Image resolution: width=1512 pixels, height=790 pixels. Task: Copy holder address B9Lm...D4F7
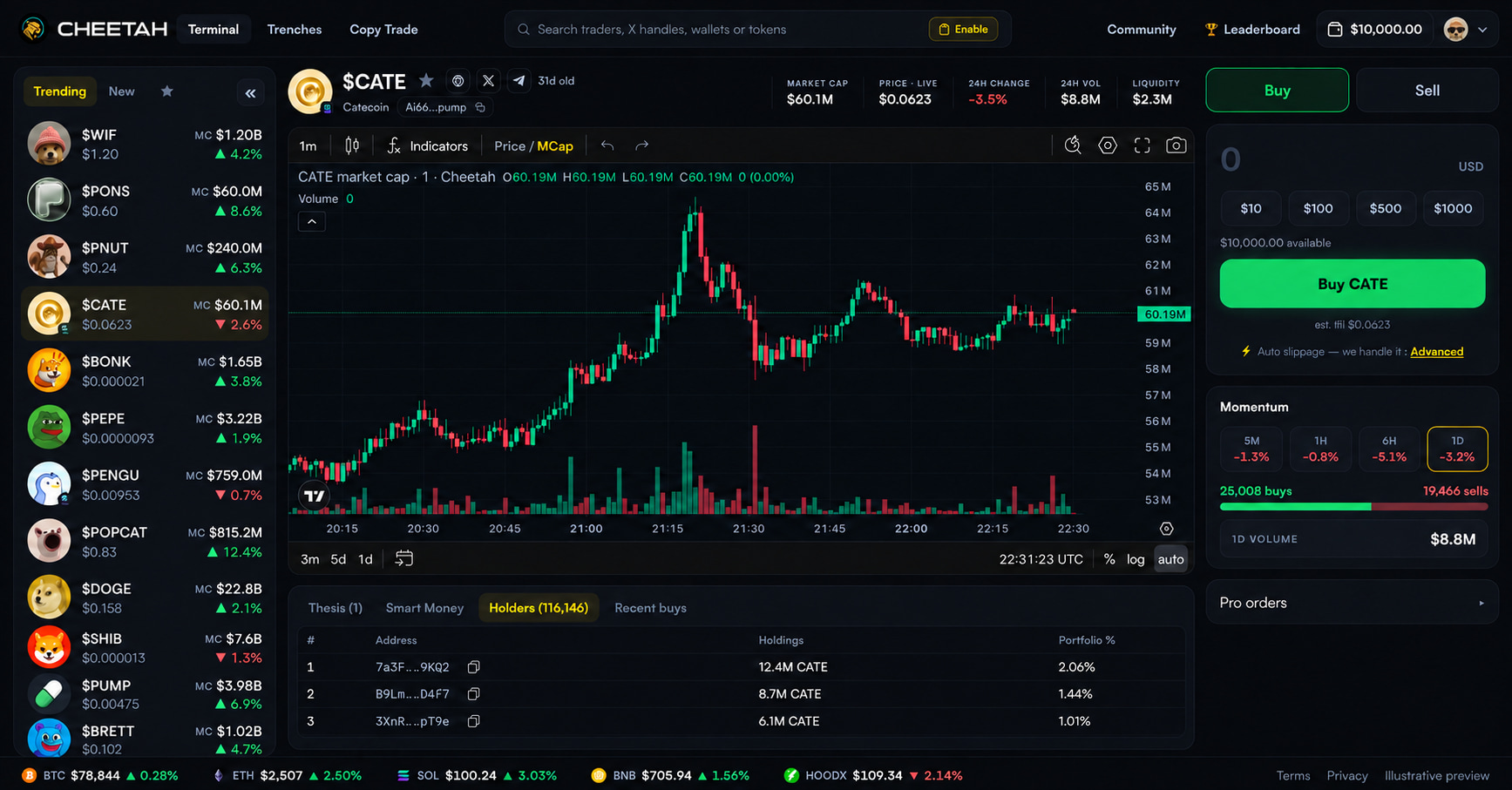coord(473,694)
